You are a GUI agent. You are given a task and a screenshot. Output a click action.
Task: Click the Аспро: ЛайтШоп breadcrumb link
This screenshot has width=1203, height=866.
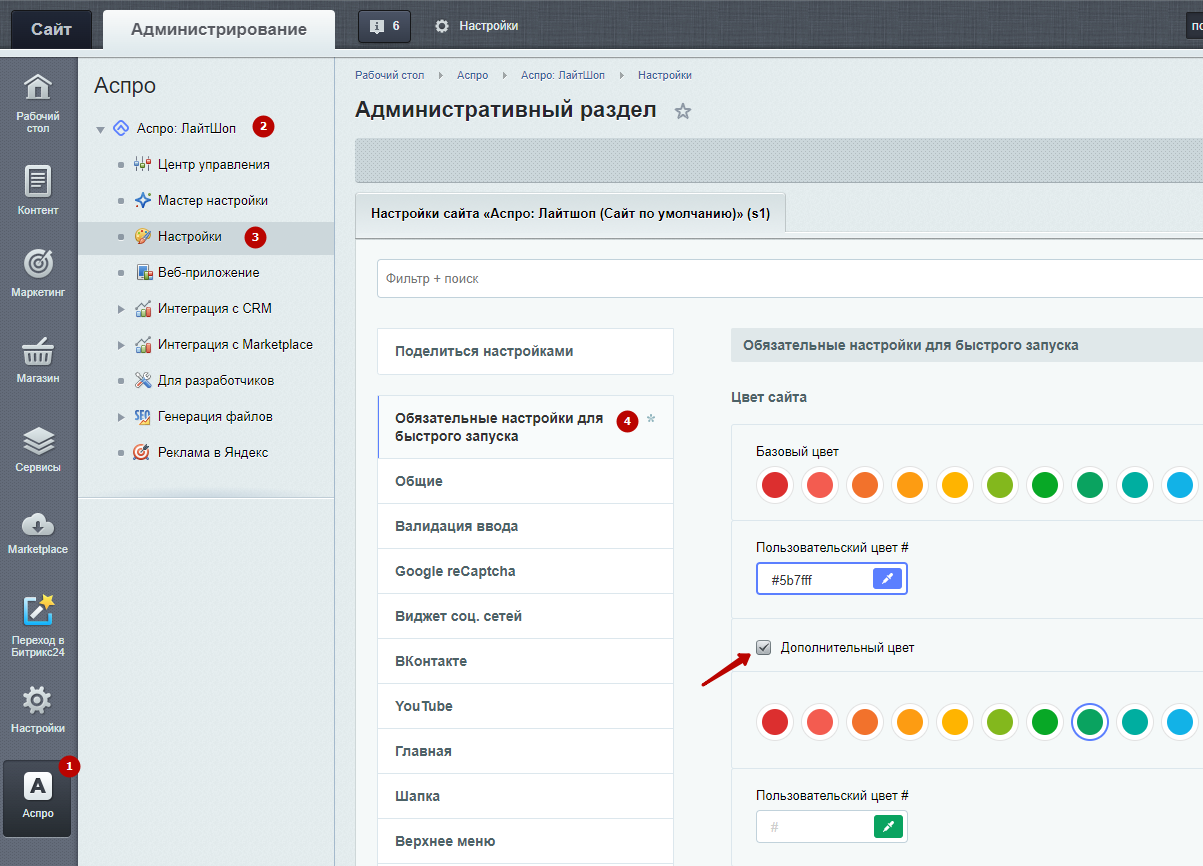[x=562, y=75]
